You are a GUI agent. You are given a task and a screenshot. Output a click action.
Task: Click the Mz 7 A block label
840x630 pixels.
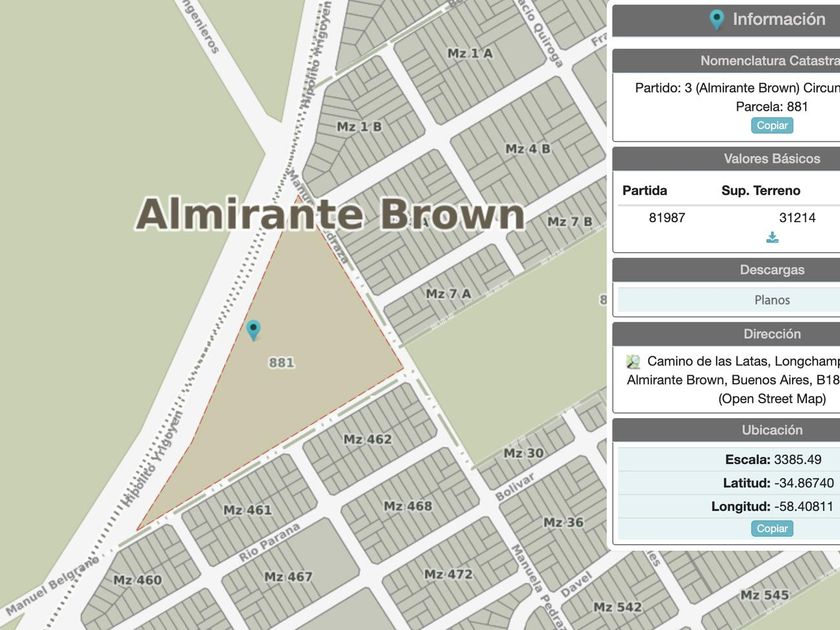(x=448, y=294)
